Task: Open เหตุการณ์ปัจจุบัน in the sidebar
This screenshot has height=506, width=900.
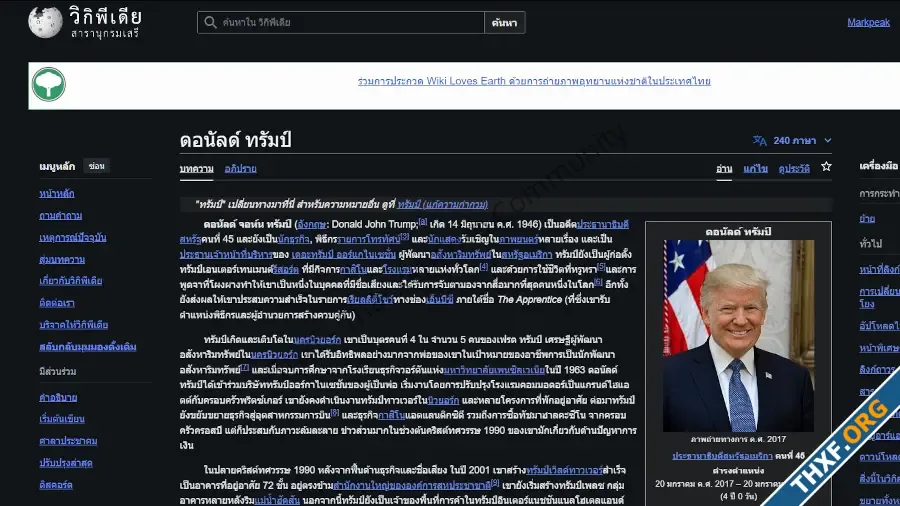Action: 72,238
